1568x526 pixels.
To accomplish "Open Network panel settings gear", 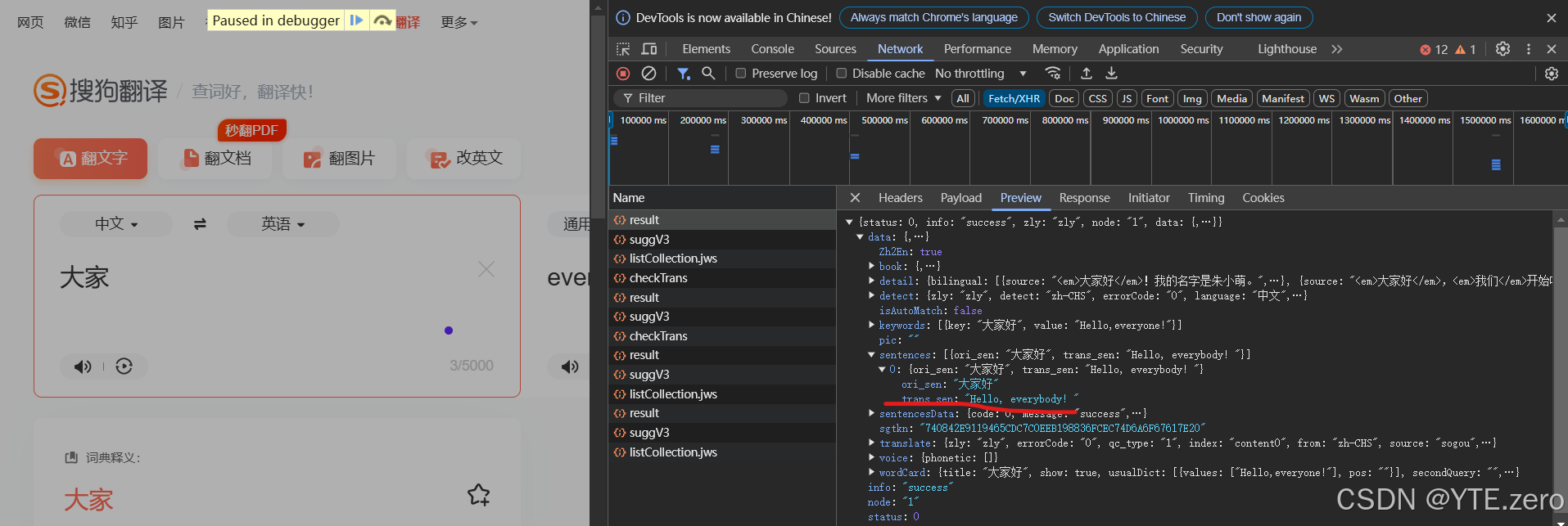I will pos(1551,74).
